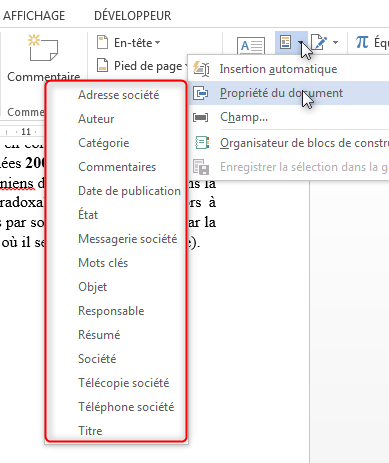Click the Propriété du document icon
389x463 pixels.
201,93
